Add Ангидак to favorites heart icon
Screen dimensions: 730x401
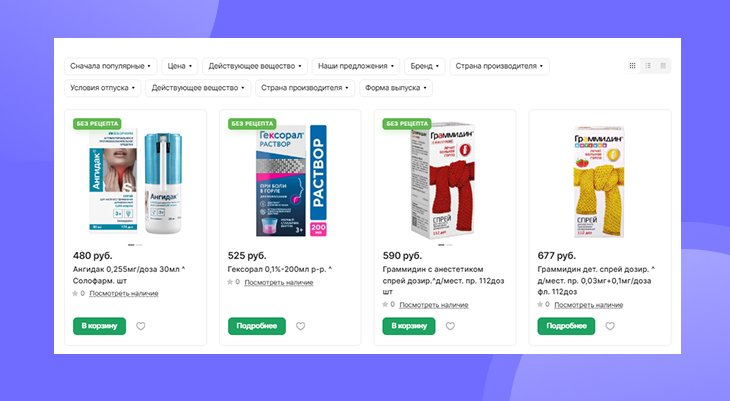[141, 326]
